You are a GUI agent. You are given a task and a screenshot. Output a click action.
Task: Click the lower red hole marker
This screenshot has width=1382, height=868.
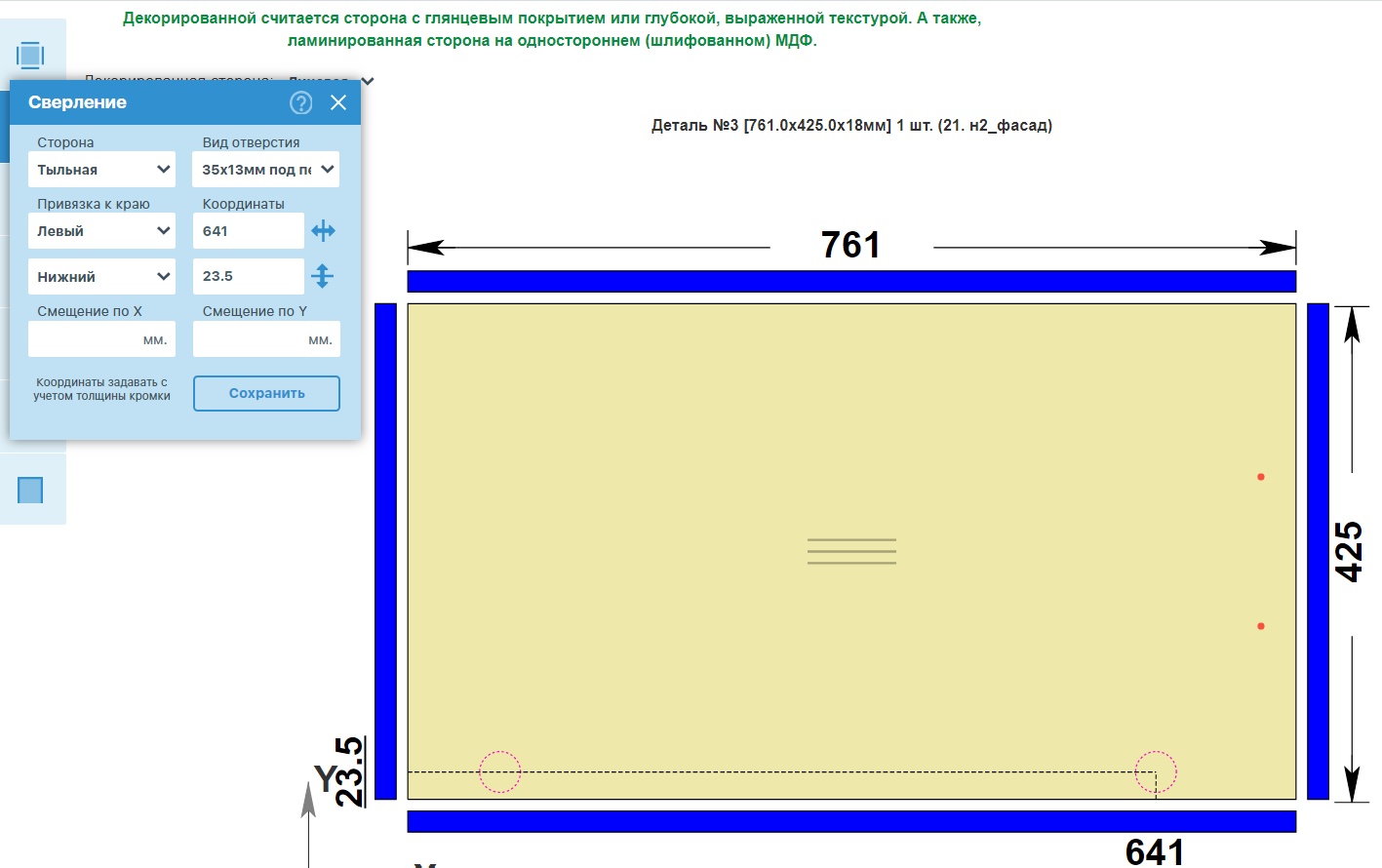point(1261,626)
